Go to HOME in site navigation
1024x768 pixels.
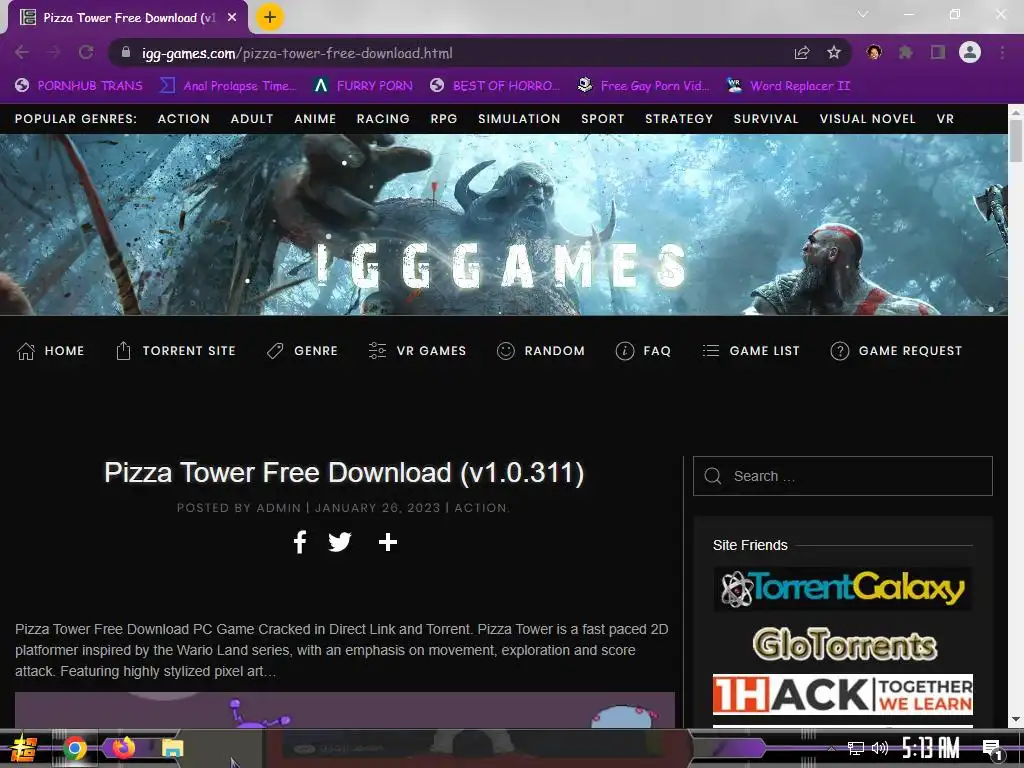(50, 351)
